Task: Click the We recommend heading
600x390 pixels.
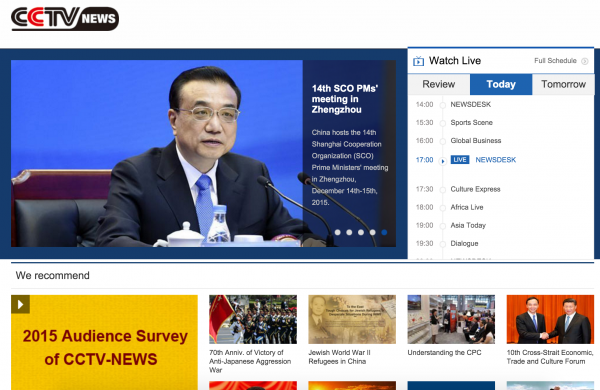Action: [x=52, y=276]
